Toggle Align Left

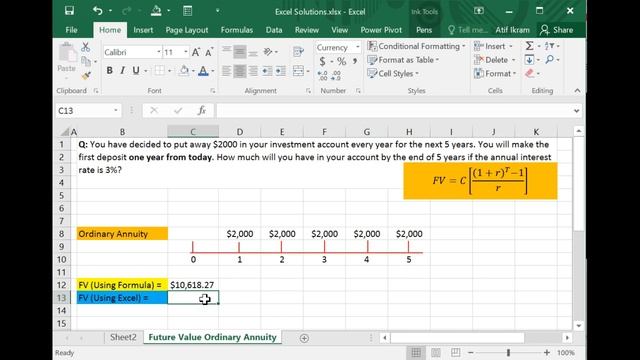click(x=227, y=71)
